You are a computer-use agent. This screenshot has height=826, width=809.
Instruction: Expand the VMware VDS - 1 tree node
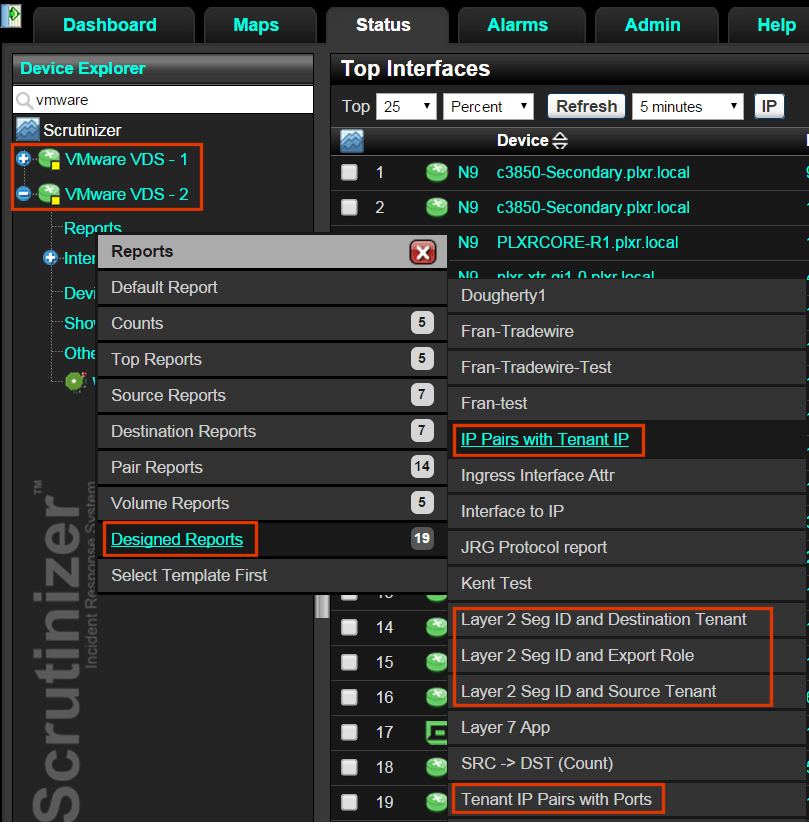click(23, 159)
